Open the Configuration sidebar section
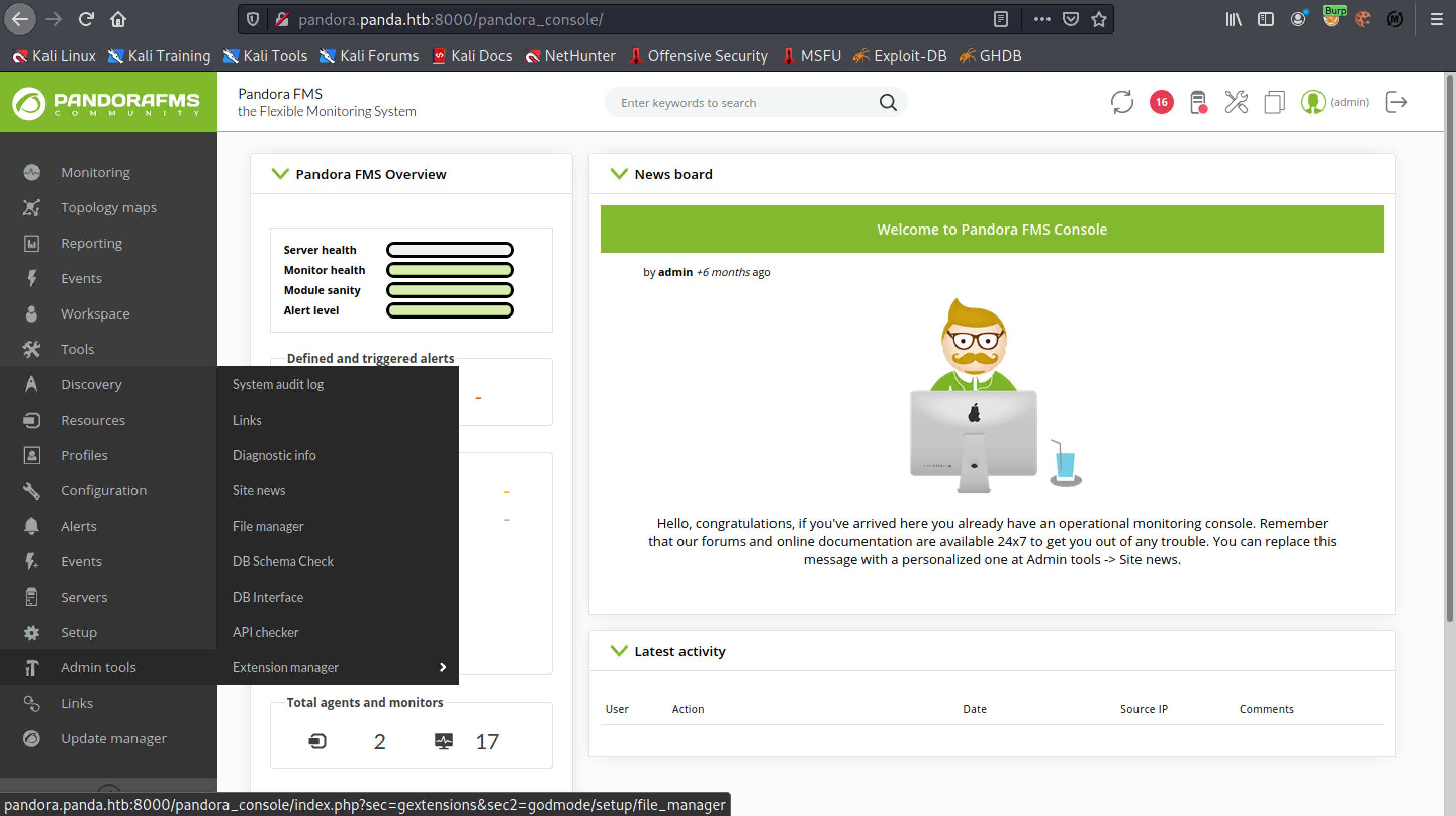The image size is (1456, 816). tap(104, 490)
